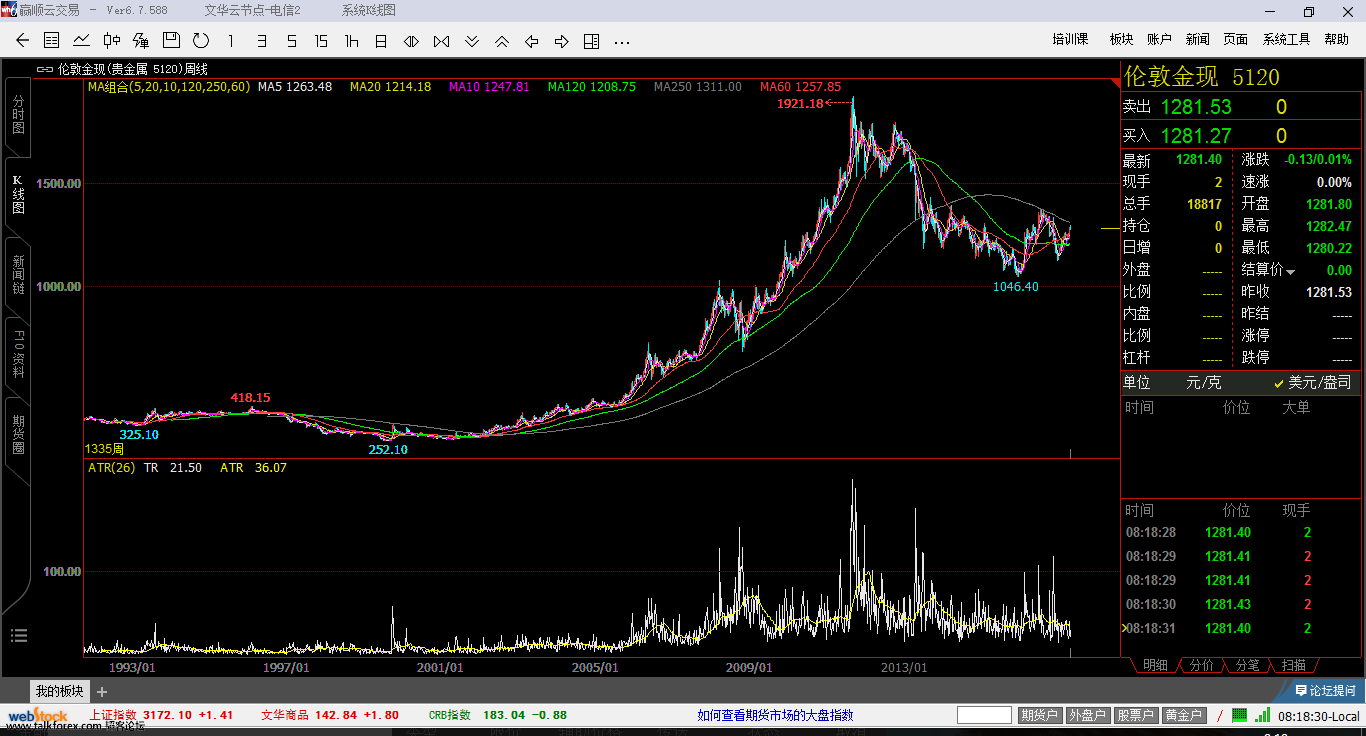Switch to the 明细 tab
The height and width of the screenshot is (736, 1366).
tap(1155, 665)
